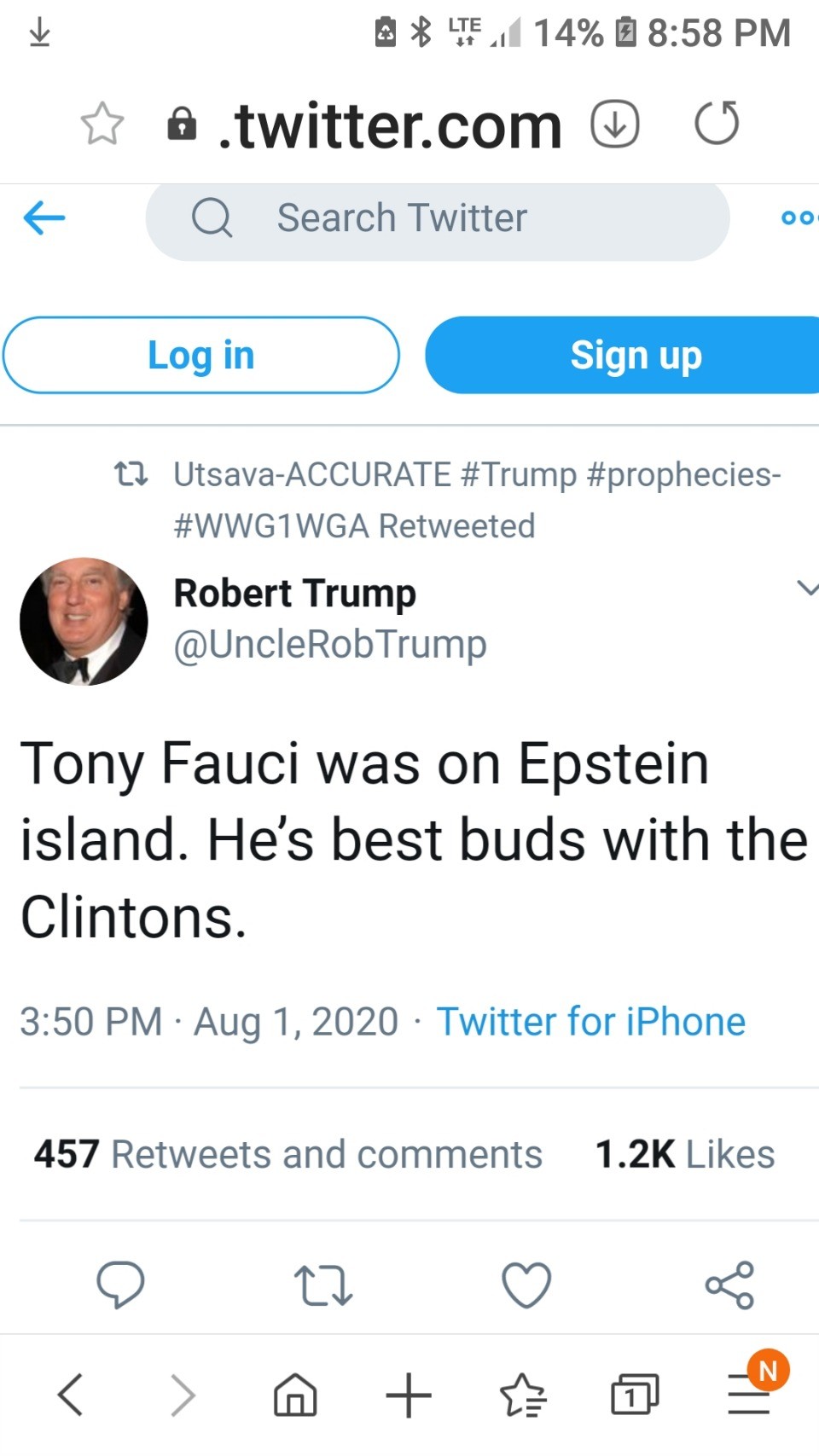Open browser home page icon
Screen dimensions: 819x1456
tap(295, 1395)
